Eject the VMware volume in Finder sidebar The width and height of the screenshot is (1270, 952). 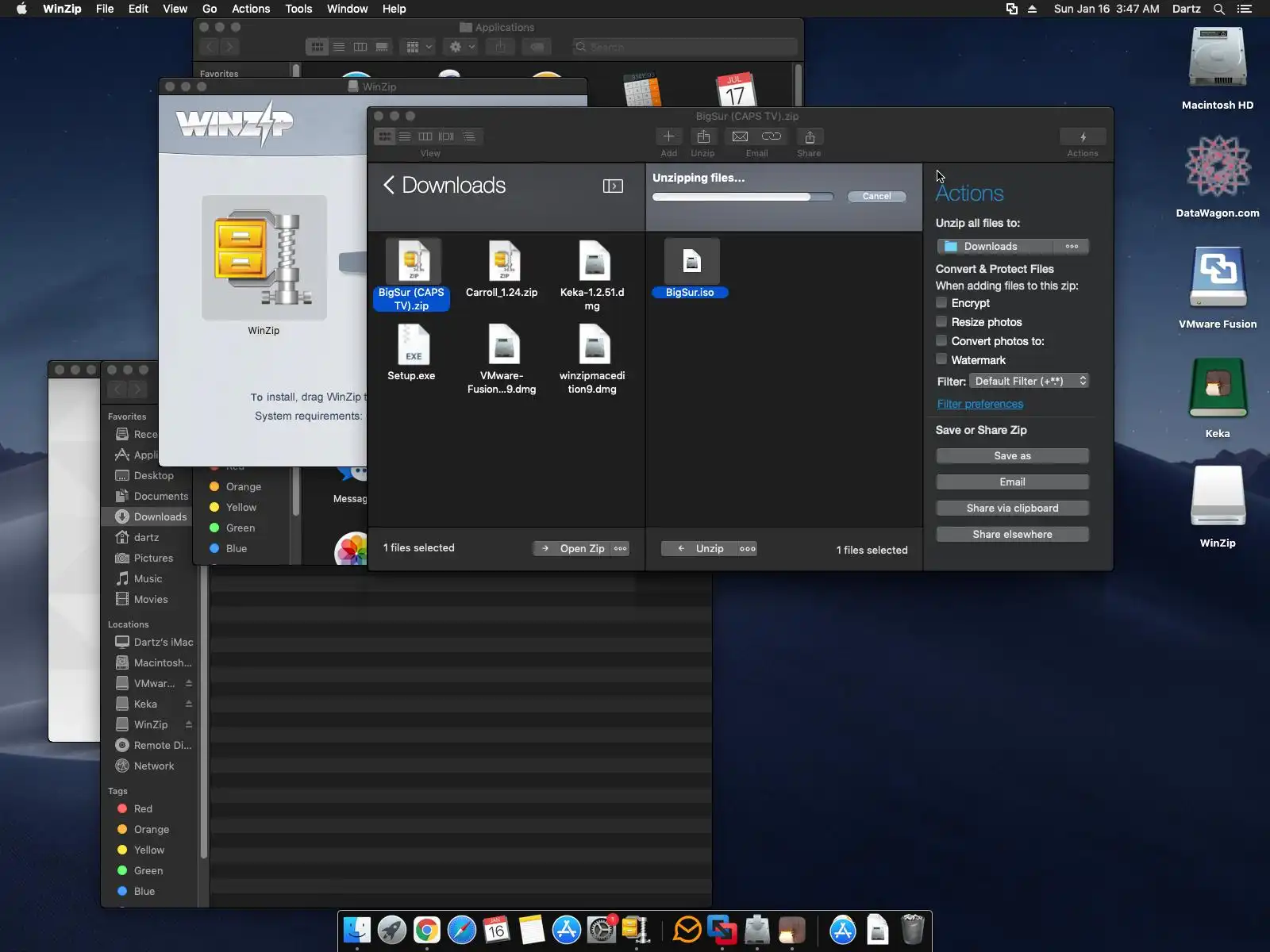click(189, 683)
